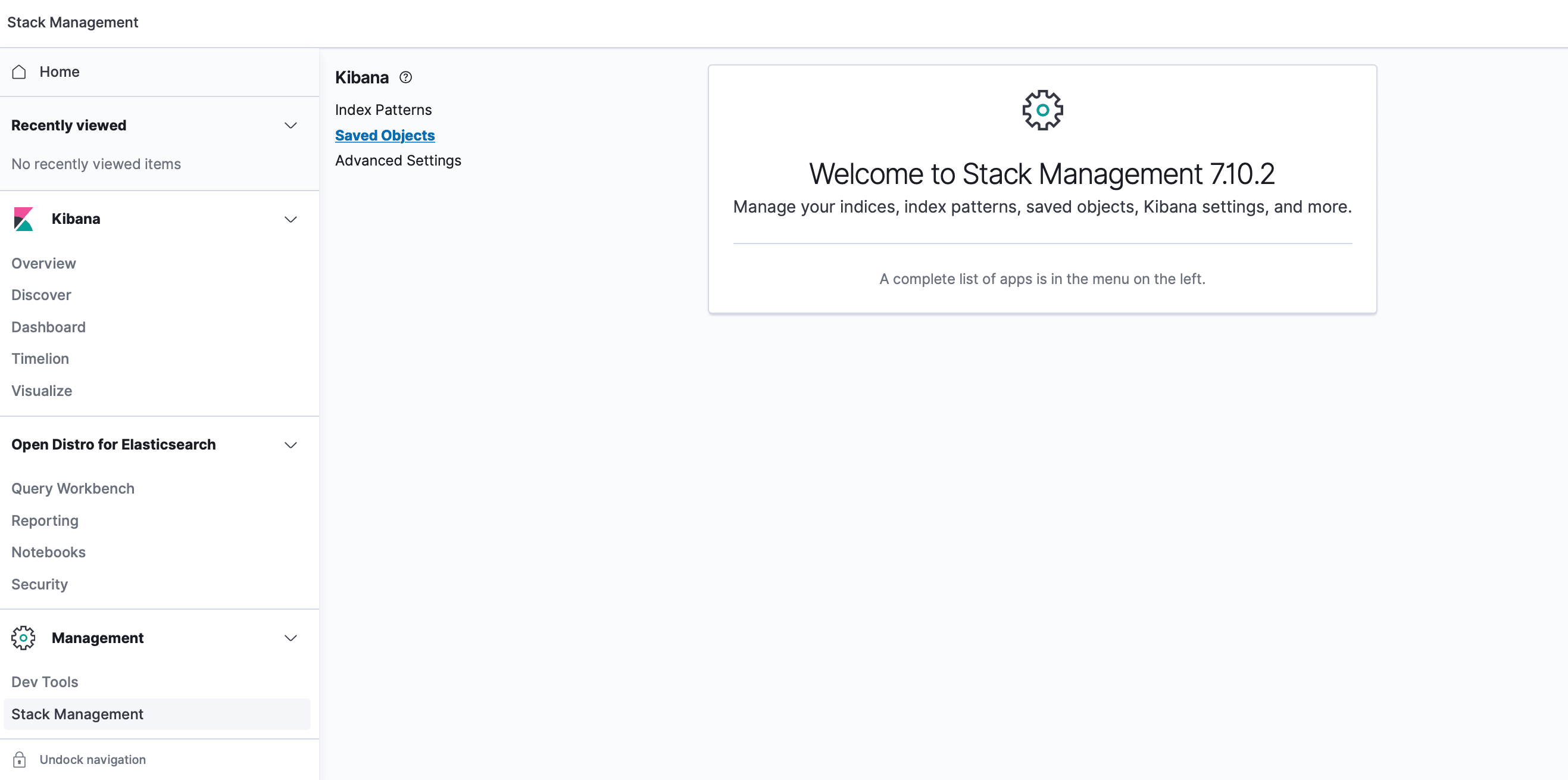Viewport: 1568px width, 780px height.
Task: Click the Management gear icon in the sidebar
Action: click(23, 638)
